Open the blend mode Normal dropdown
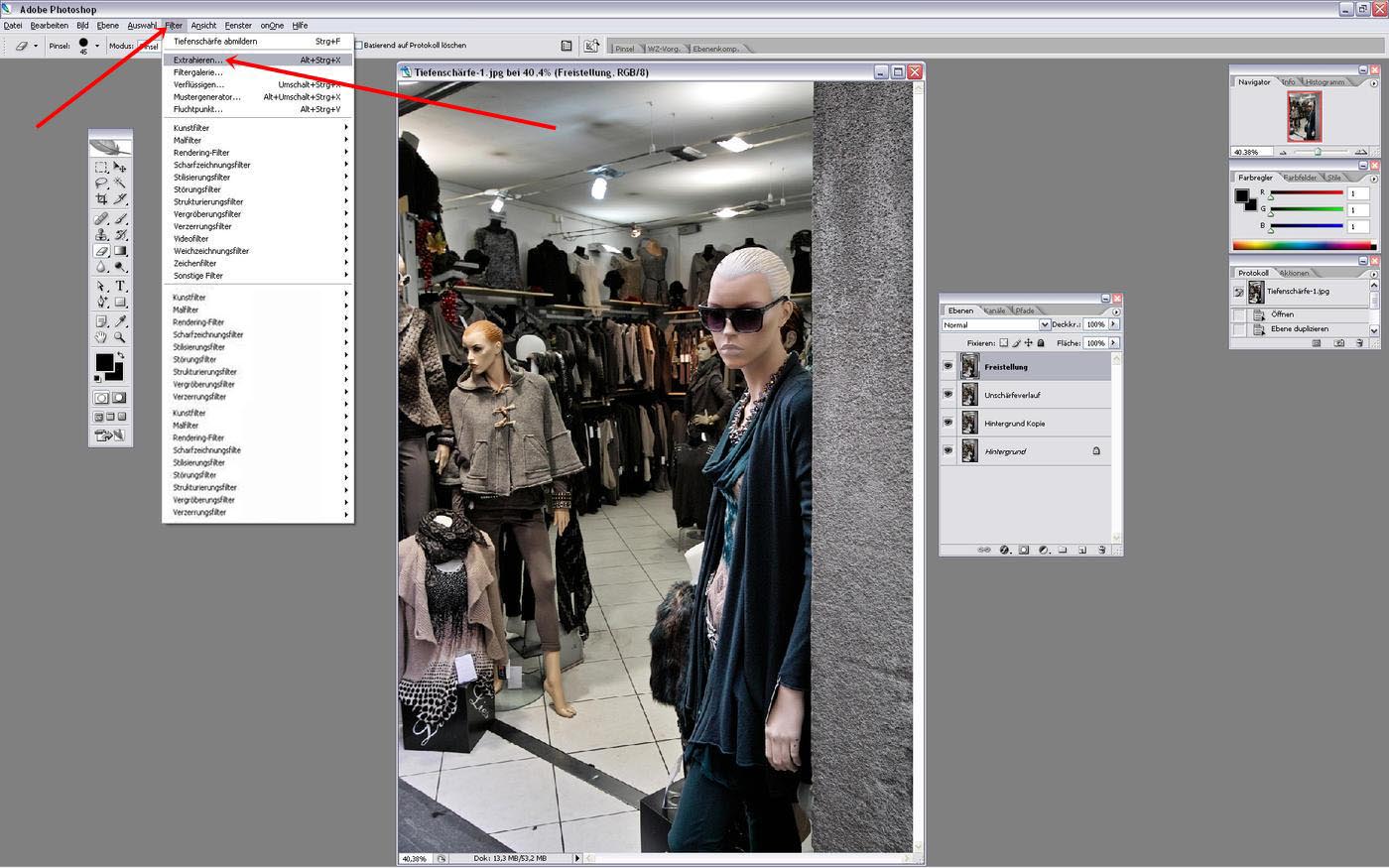This screenshot has width=1389, height=868. [1045, 324]
